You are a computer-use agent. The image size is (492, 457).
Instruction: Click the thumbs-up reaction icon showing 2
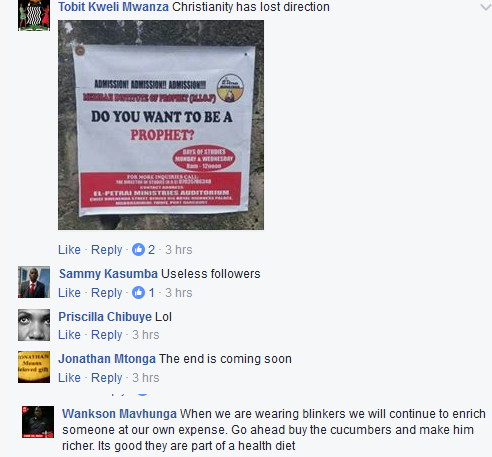click(138, 249)
